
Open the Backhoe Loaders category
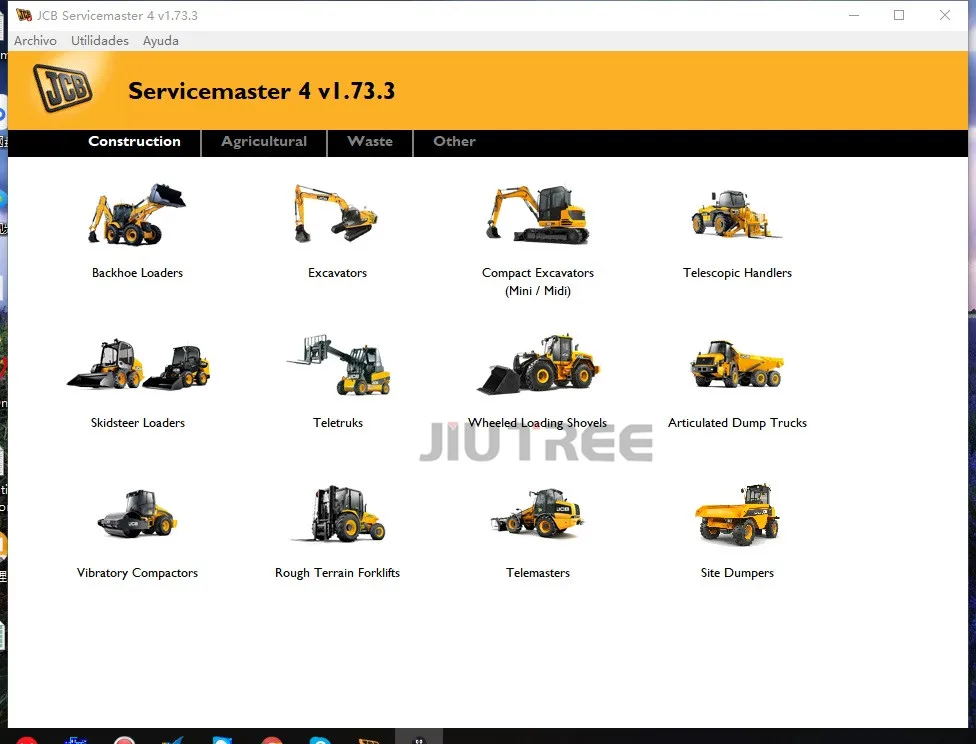coord(137,213)
